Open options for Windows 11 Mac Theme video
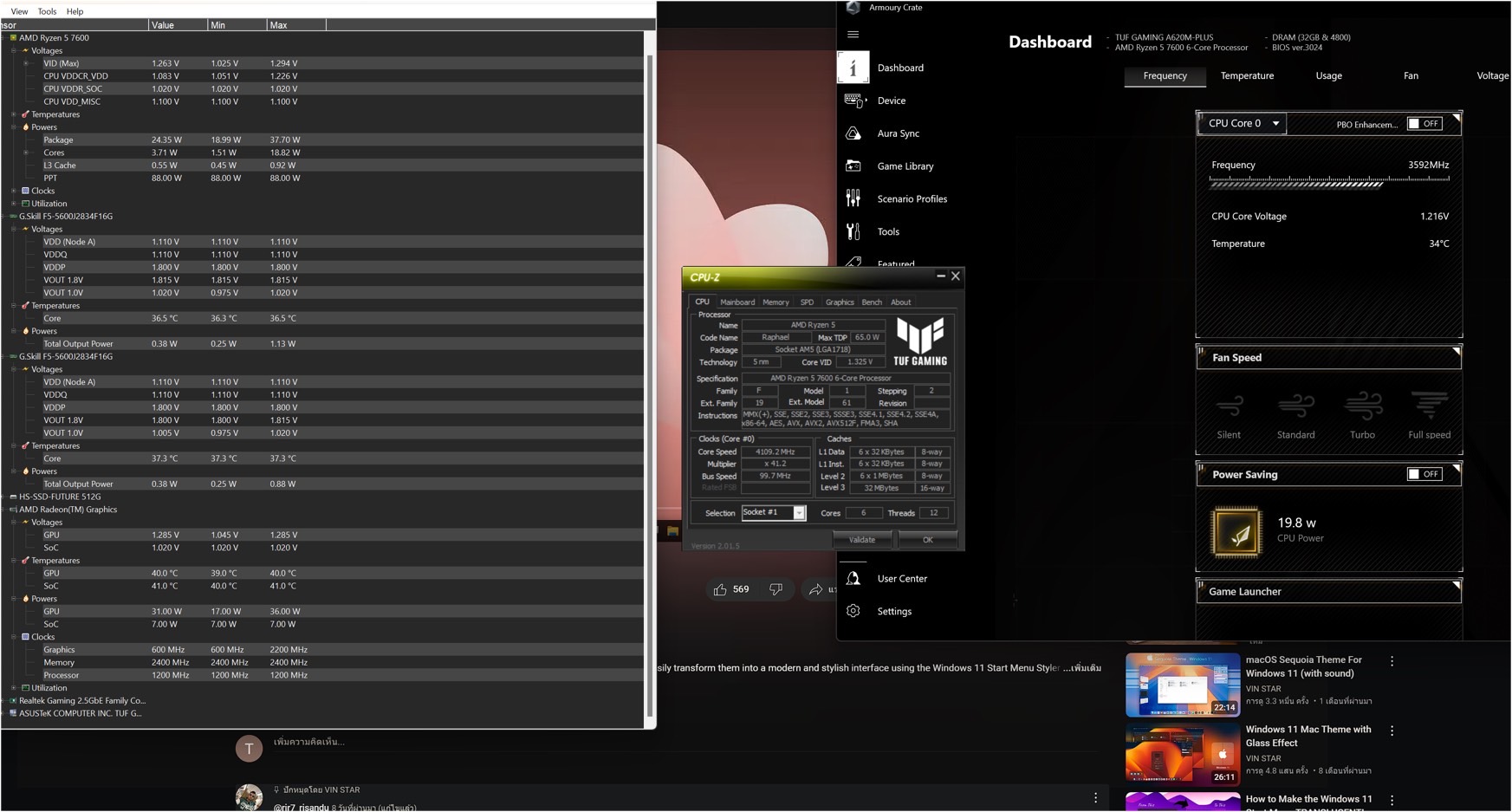Image resolution: width=1512 pixels, height=812 pixels. [x=1392, y=731]
